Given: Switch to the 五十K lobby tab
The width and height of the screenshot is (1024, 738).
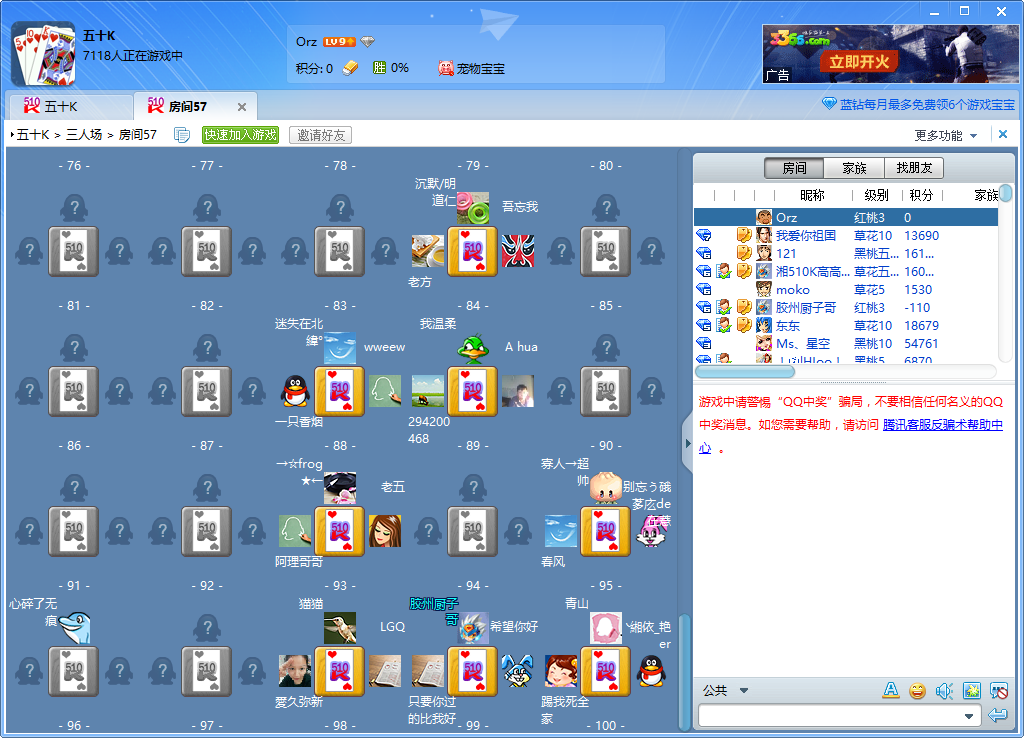Looking at the screenshot, I should (x=60, y=107).
